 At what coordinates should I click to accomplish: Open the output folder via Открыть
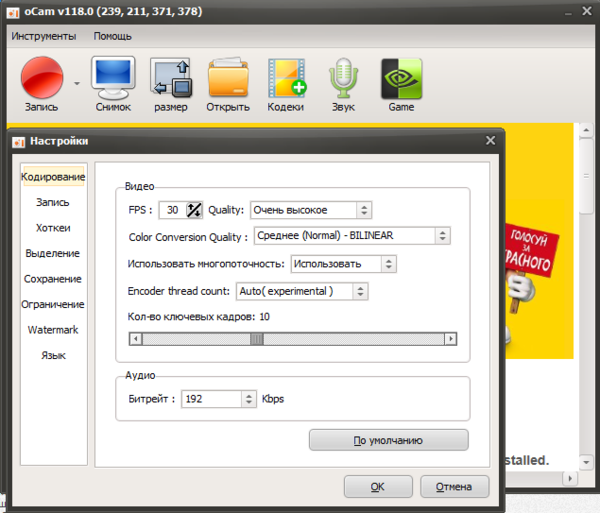pos(228,84)
